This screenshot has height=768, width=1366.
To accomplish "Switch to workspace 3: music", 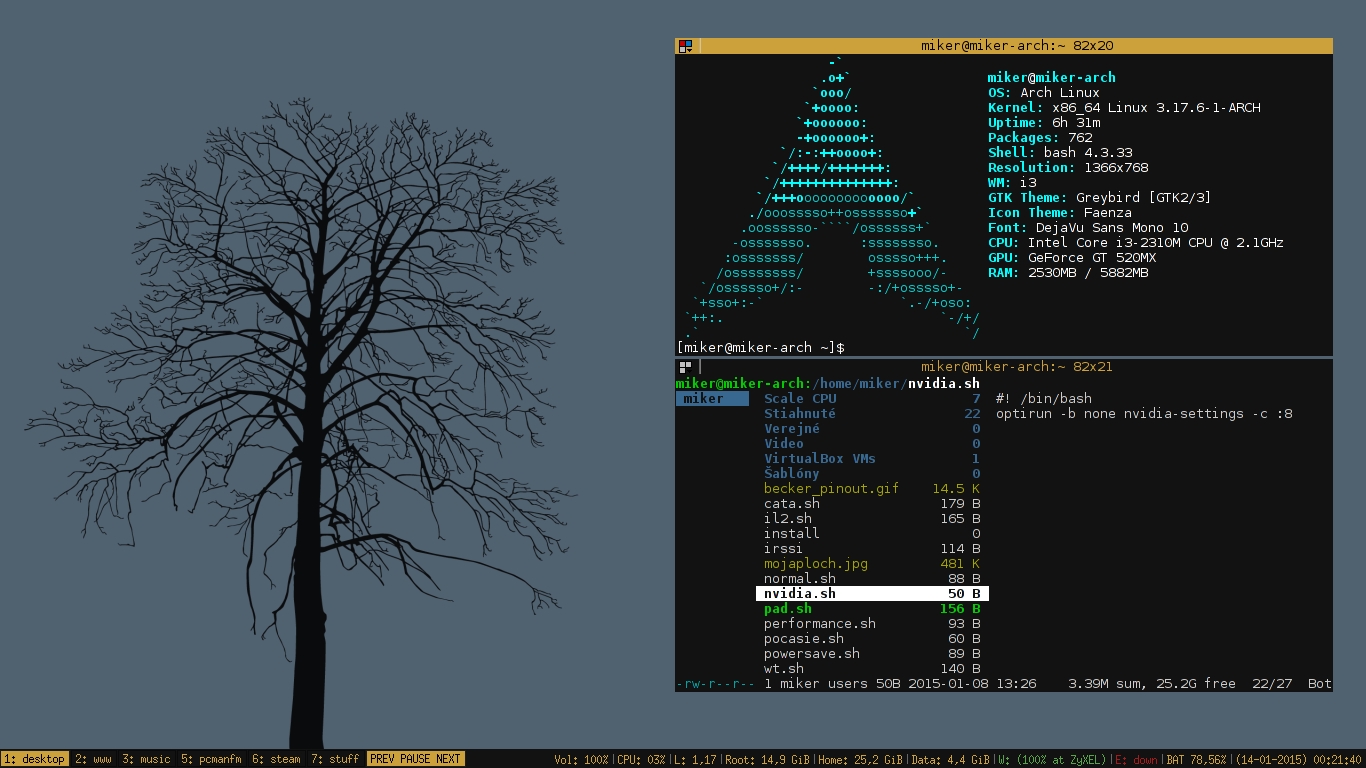I will pyautogui.click(x=147, y=759).
